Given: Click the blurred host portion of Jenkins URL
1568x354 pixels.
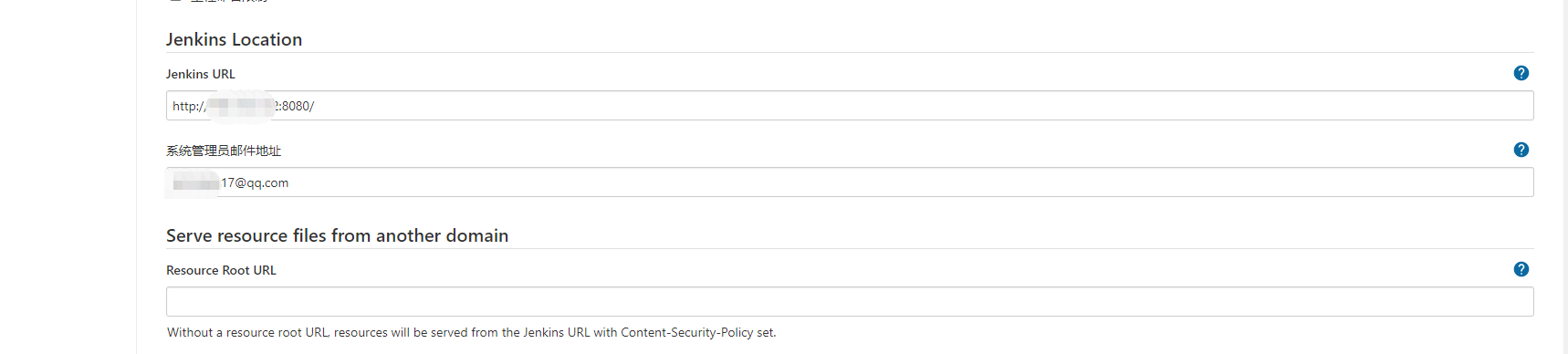Looking at the screenshot, I should [241, 106].
